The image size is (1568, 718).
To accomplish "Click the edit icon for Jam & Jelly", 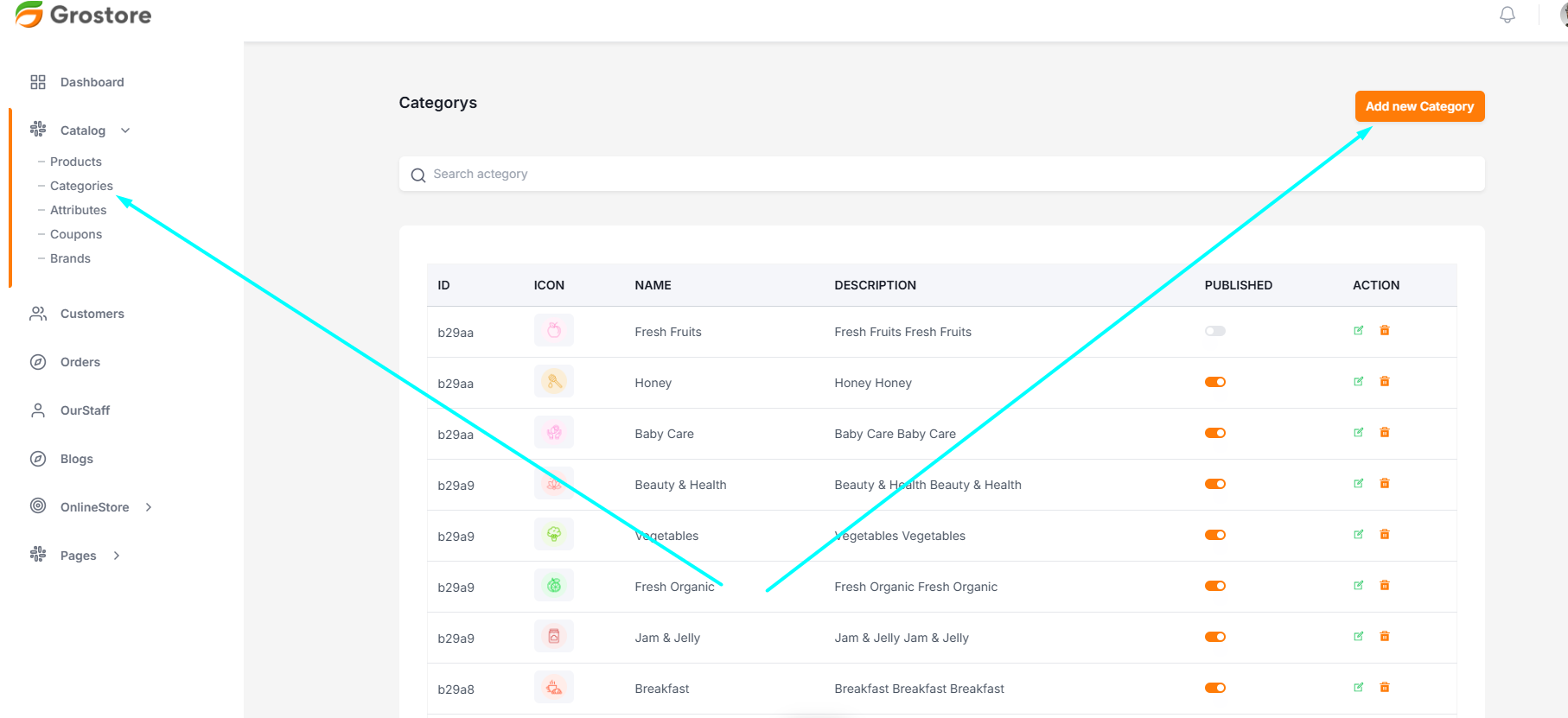I will (1358, 637).
